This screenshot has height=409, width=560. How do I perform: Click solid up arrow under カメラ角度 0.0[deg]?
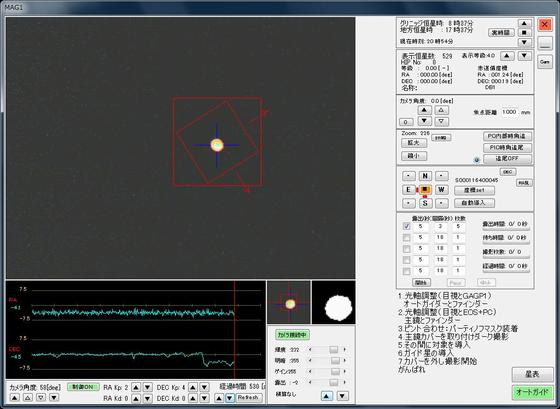click(x=424, y=110)
